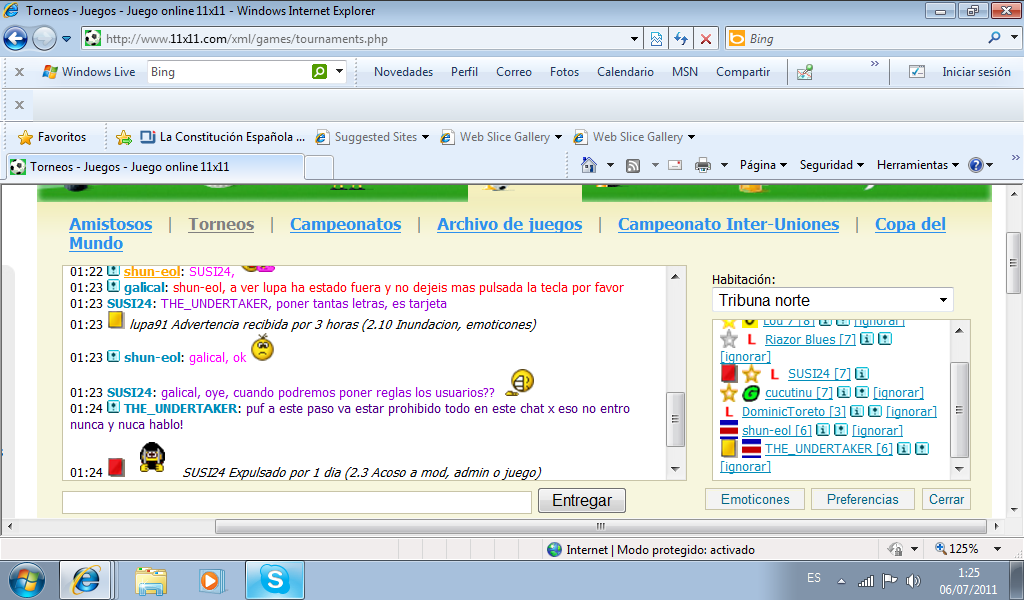Click the info icon next to cucutinu

tap(843, 393)
